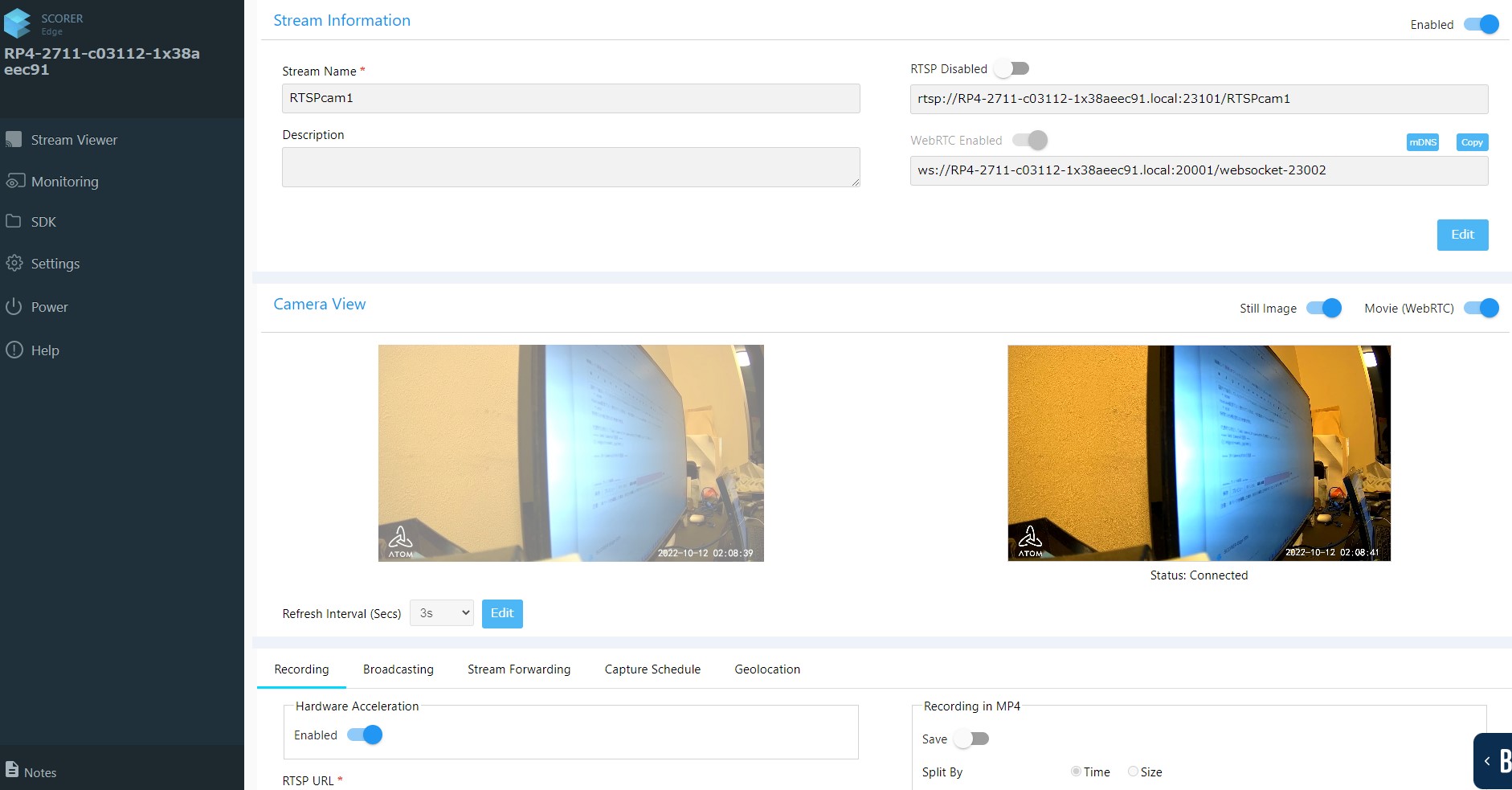
Task: Open the SDK folder icon
Action: tap(14, 222)
